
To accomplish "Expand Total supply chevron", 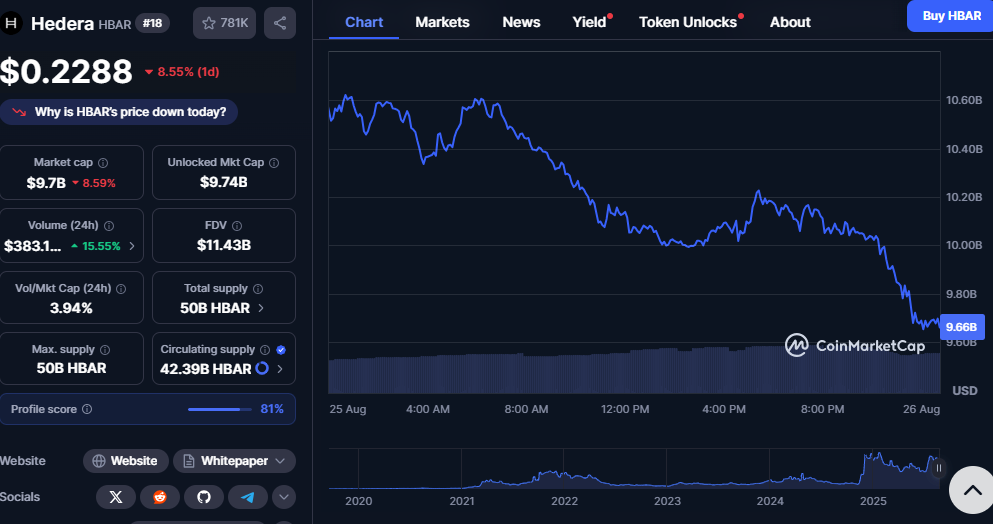I will pos(261,308).
